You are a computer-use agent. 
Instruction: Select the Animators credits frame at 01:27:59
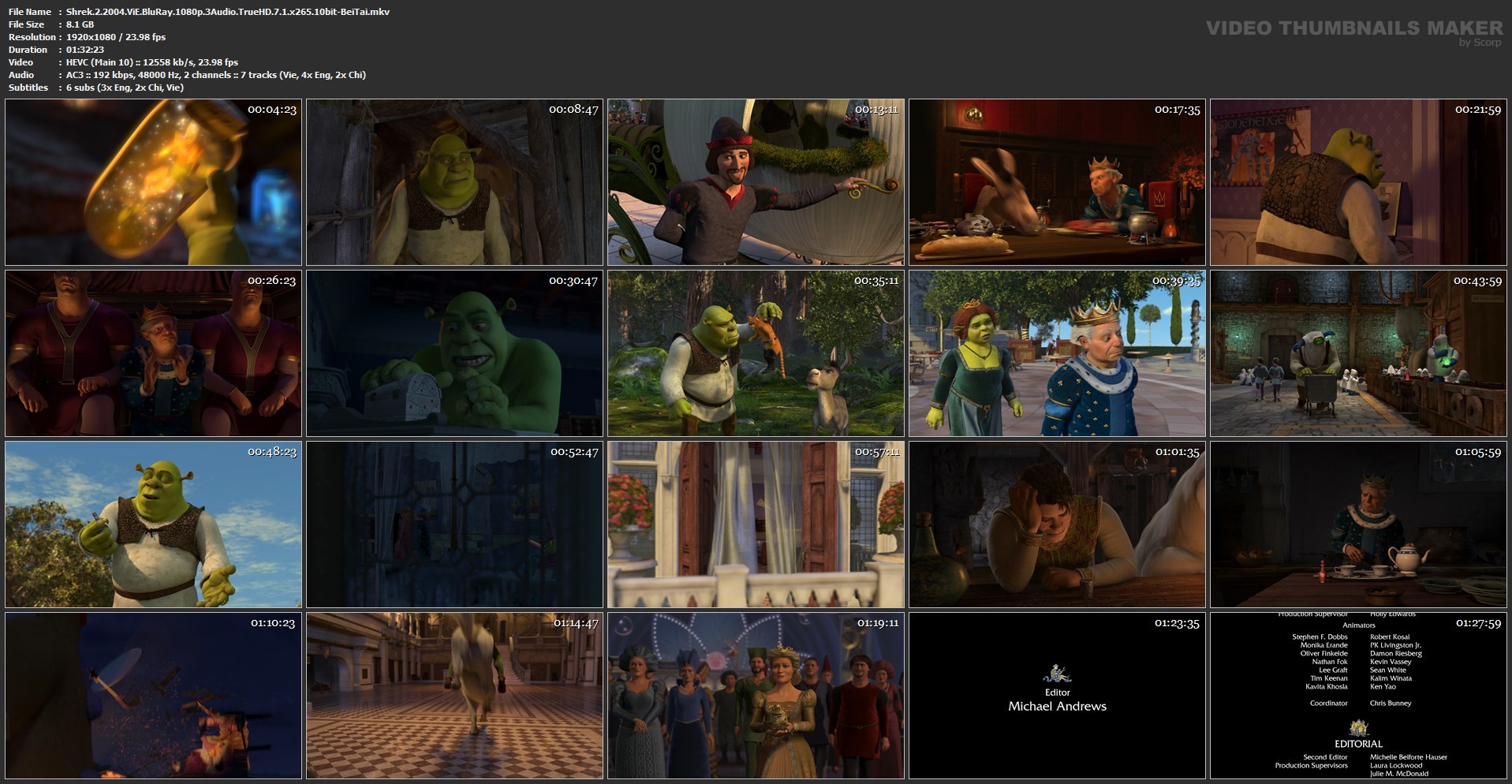click(1358, 696)
